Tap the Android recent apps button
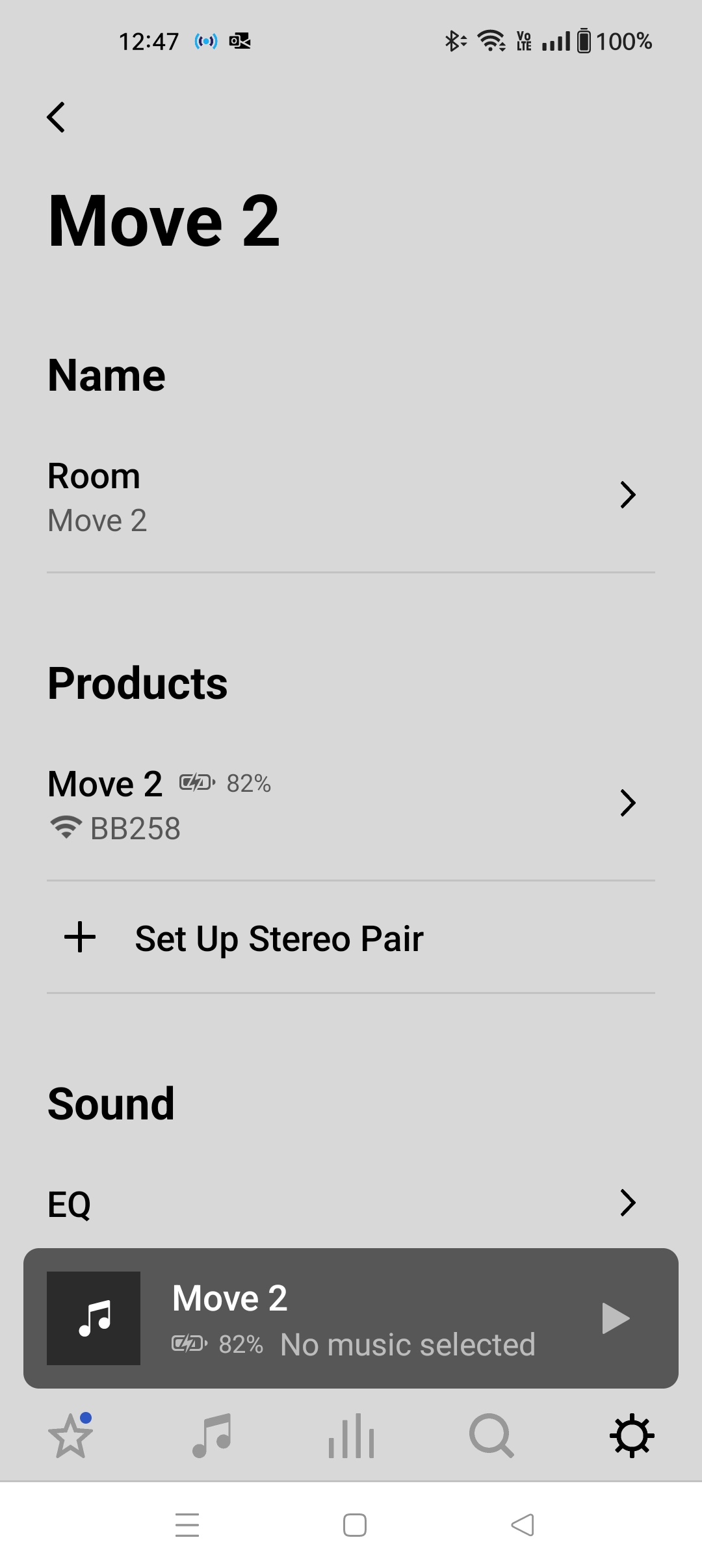 [187, 1525]
